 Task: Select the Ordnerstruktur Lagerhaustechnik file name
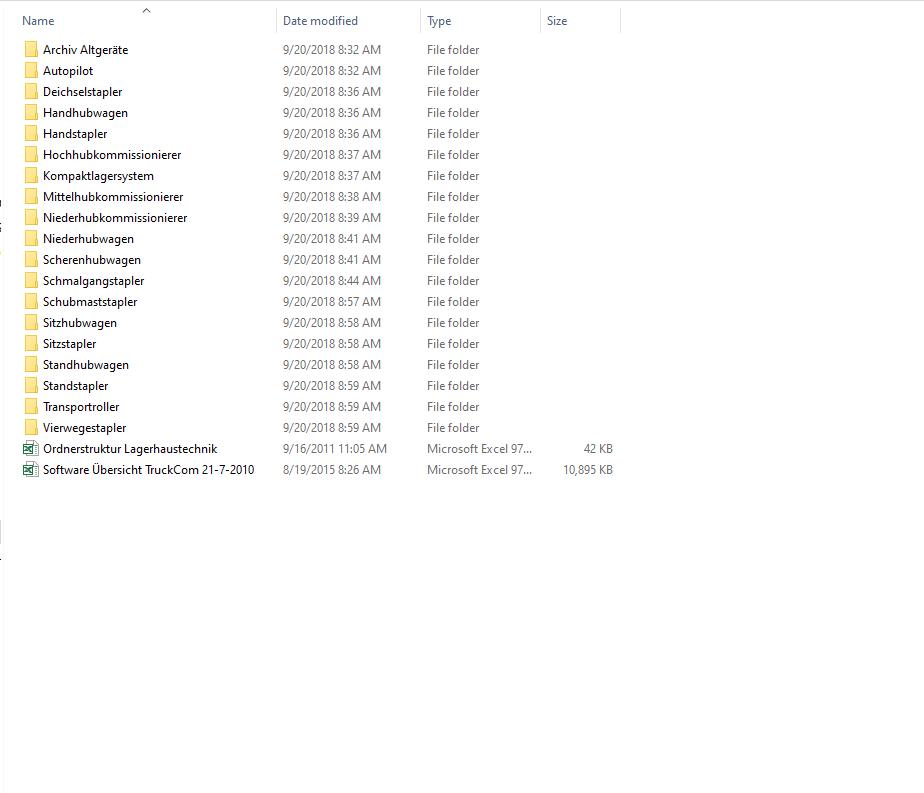[x=130, y=449]
